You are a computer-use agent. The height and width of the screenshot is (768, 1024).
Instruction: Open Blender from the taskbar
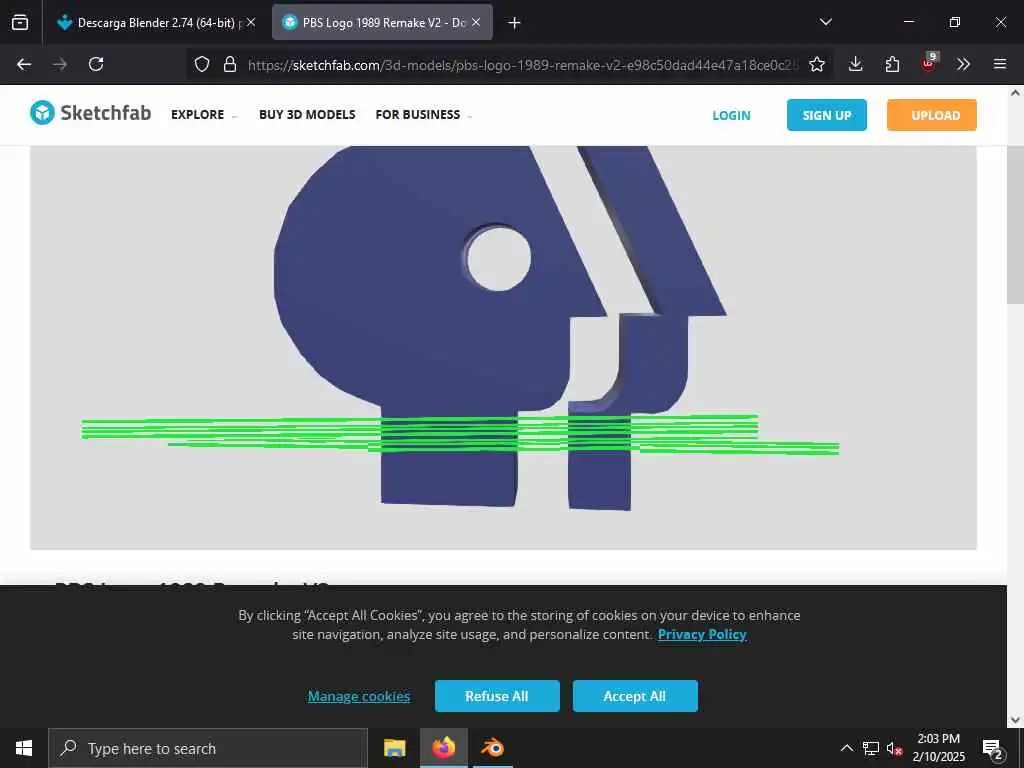coord(492,748)
